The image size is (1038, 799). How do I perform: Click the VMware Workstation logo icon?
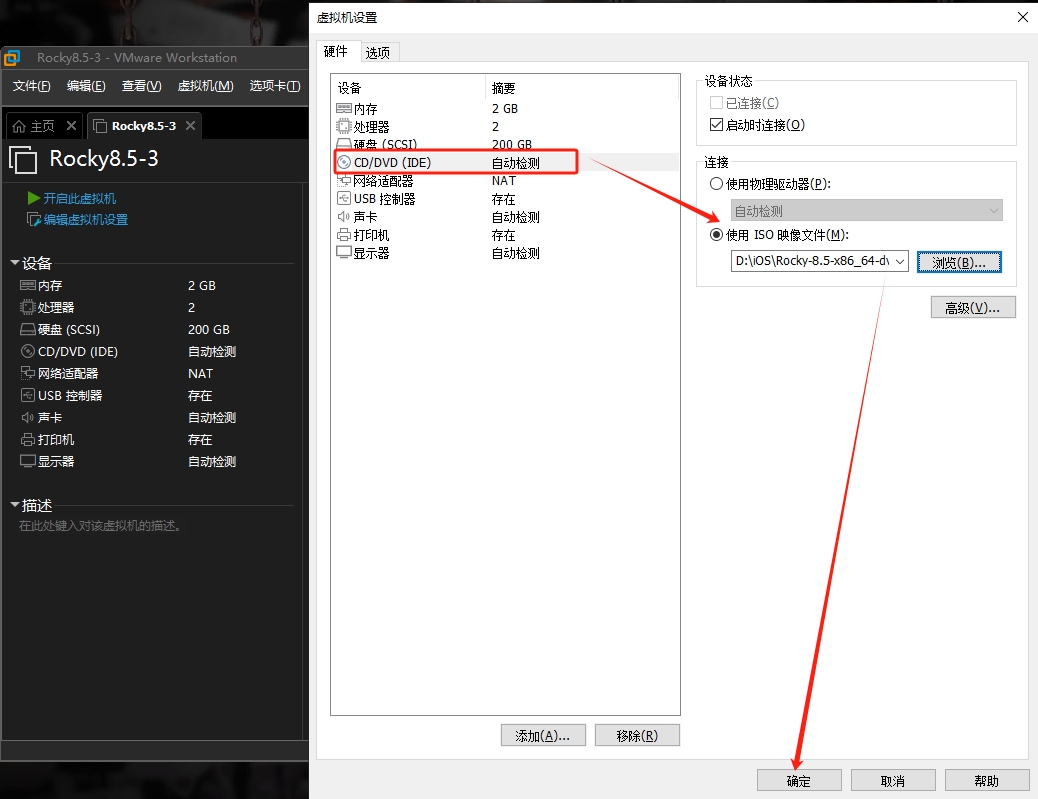(x=12, y=58)
